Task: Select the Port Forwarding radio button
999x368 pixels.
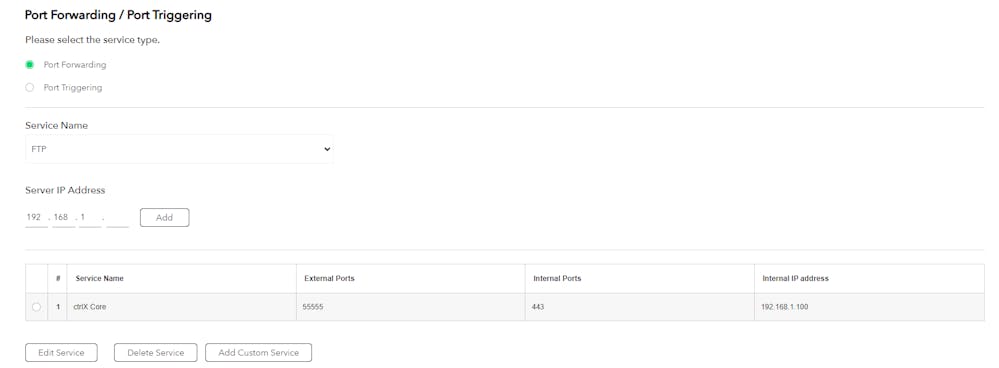Action: click(29, 65)
